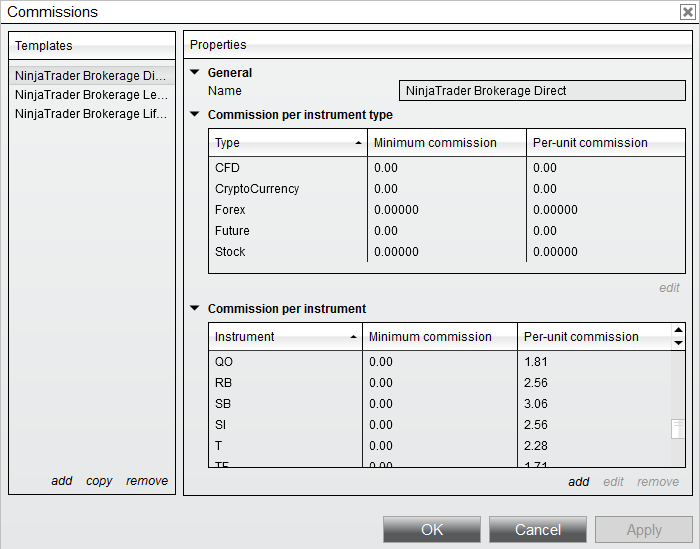Sort by Instrument column header
Image resolution: width=700 pixels, height=549 pixels.
(285, 337)
